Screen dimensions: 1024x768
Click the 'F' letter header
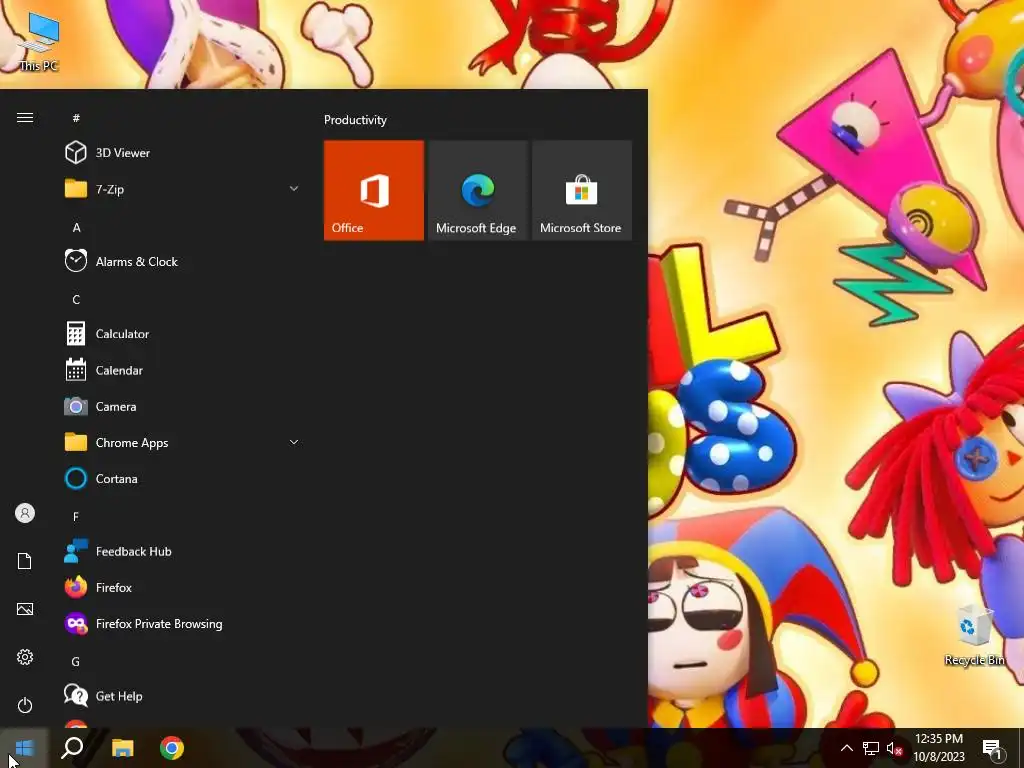point(76,517)
